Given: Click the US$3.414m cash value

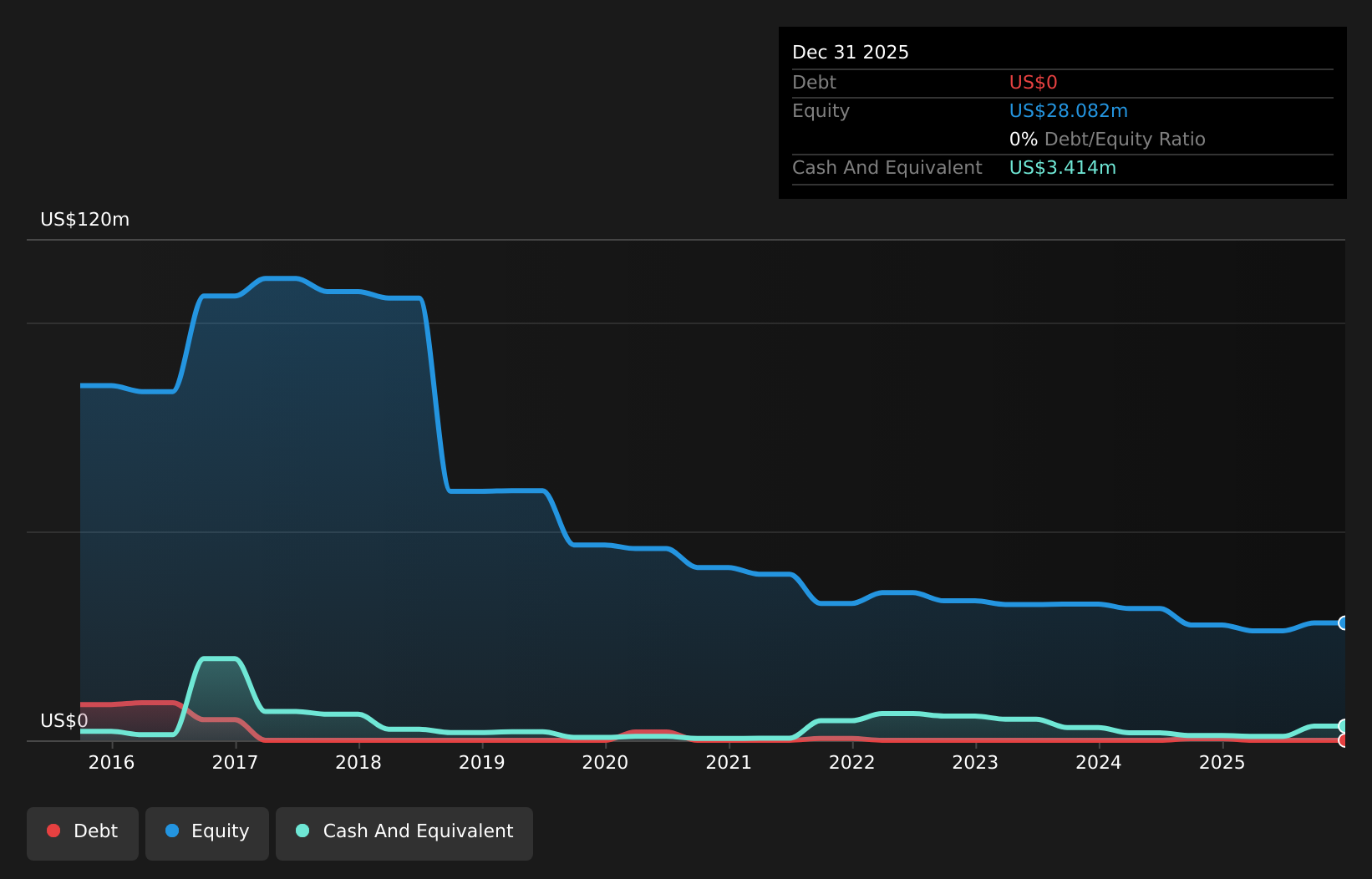Looking at the screenshot, I should click(1063, 168).
